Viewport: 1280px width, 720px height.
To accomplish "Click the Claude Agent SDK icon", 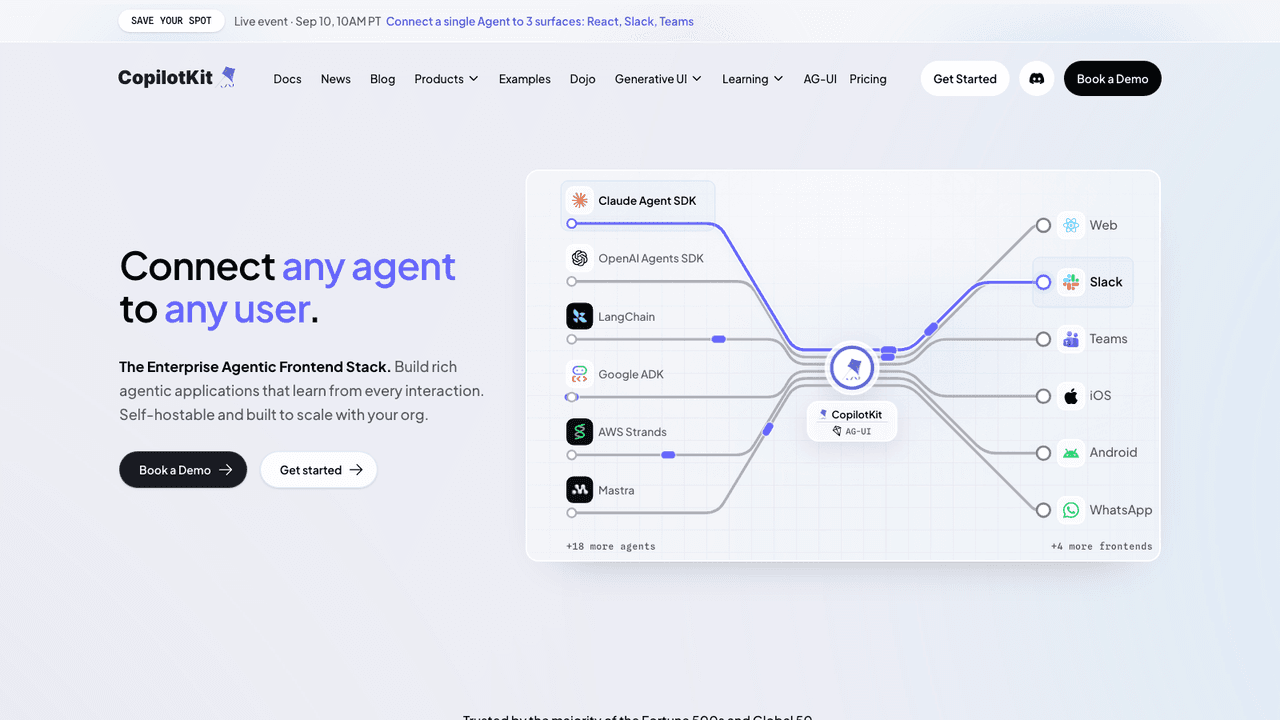I will click(579, 200).
